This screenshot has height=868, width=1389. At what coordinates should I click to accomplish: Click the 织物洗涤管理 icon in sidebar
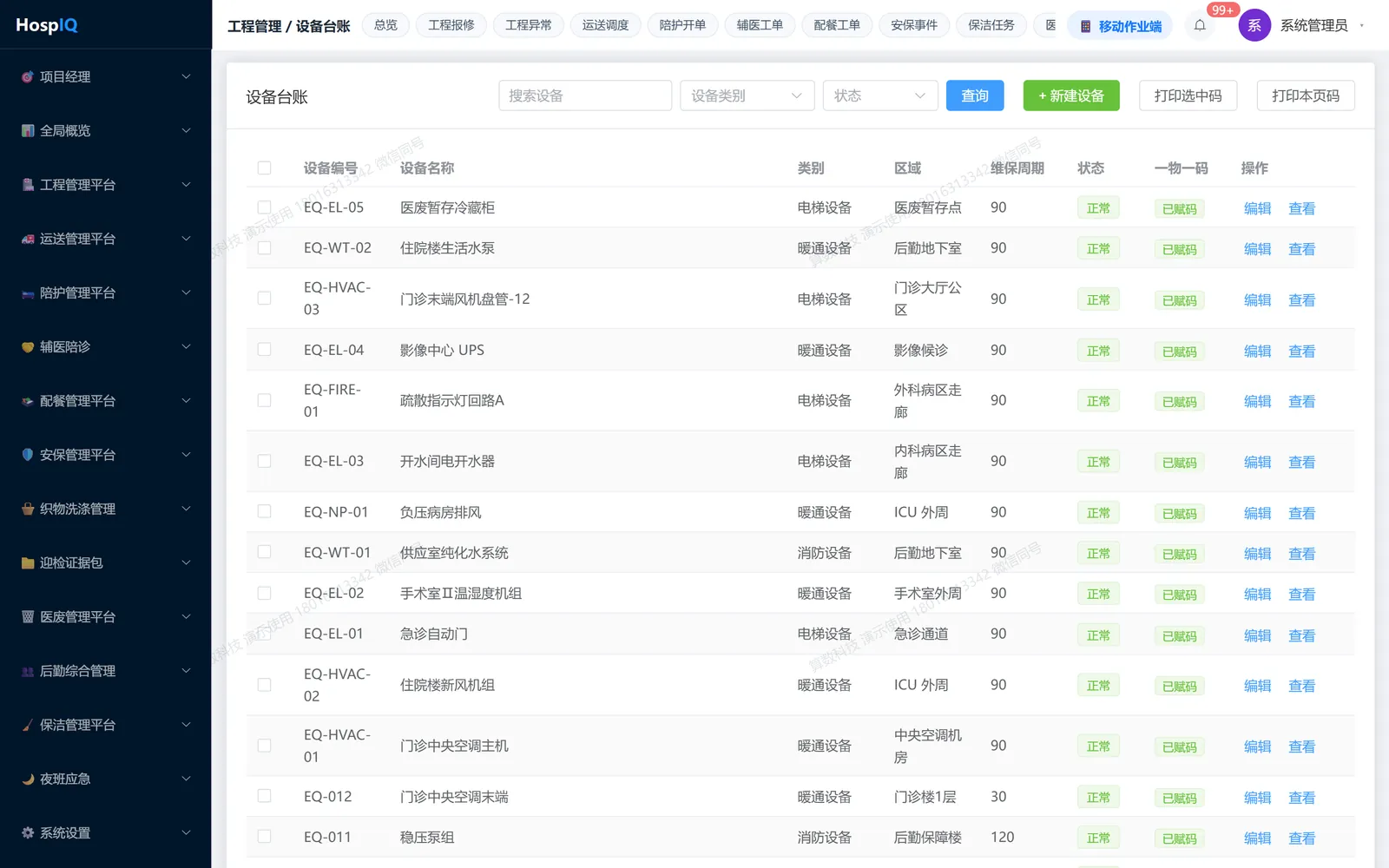coord(28,510)
